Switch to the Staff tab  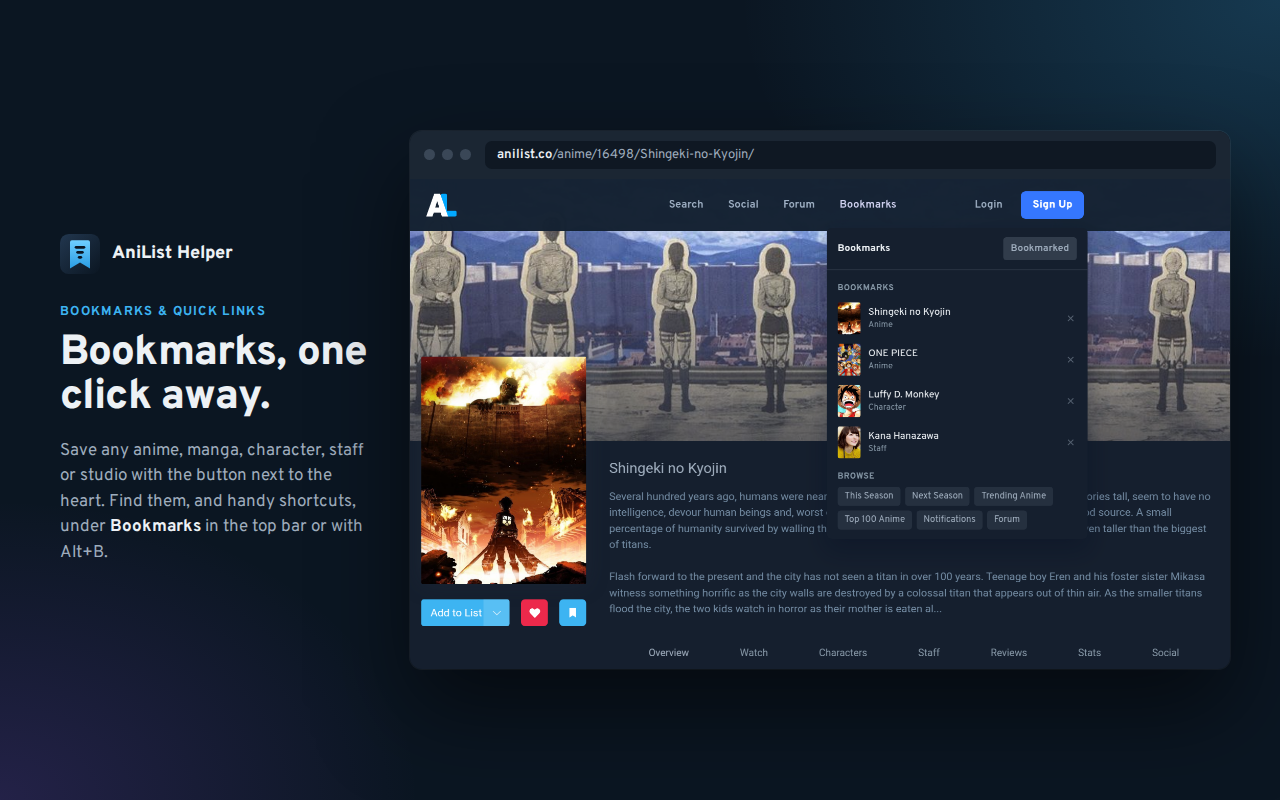(929, 653)
